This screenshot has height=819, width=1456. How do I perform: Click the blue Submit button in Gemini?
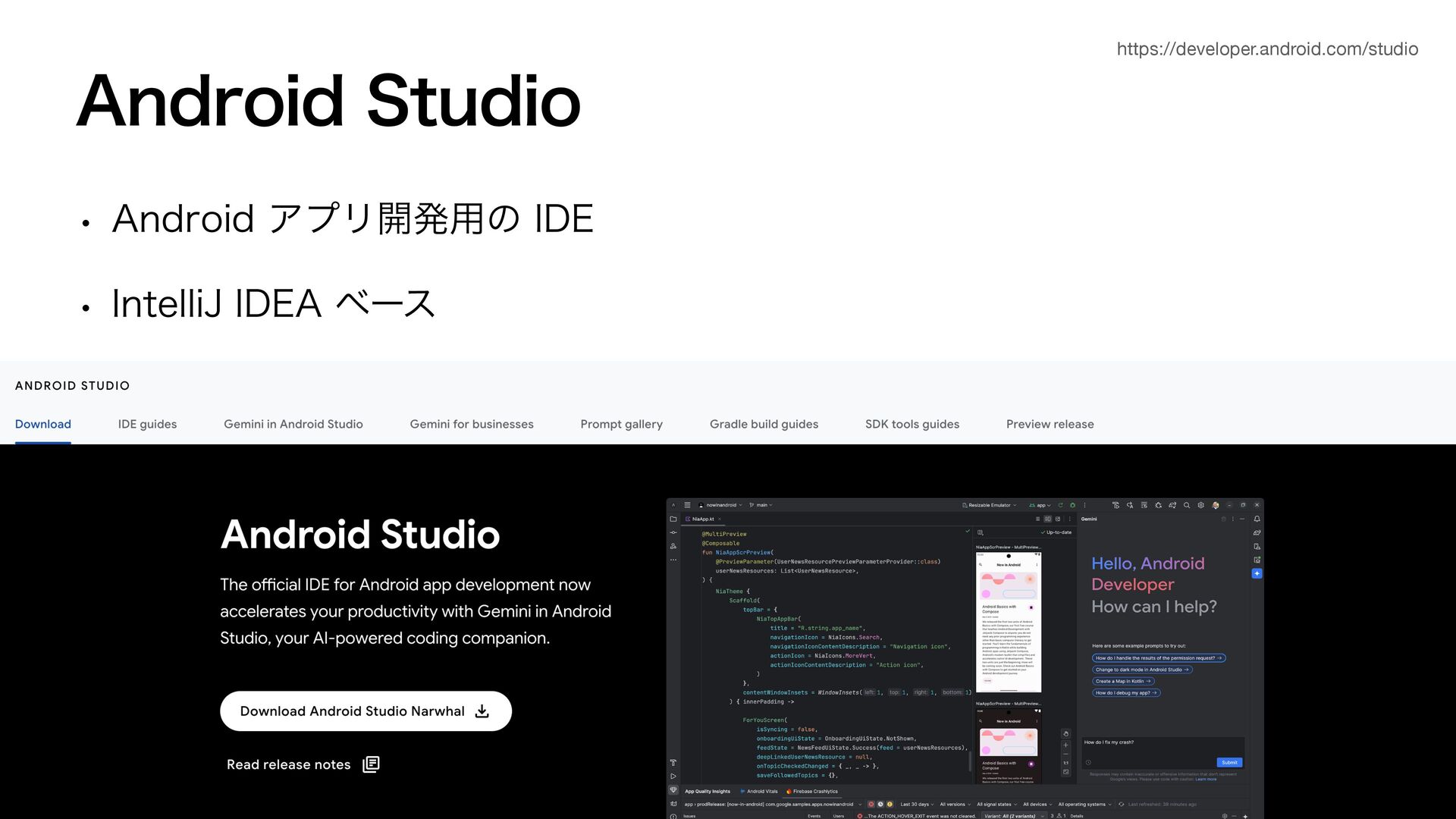point(1229,762)
